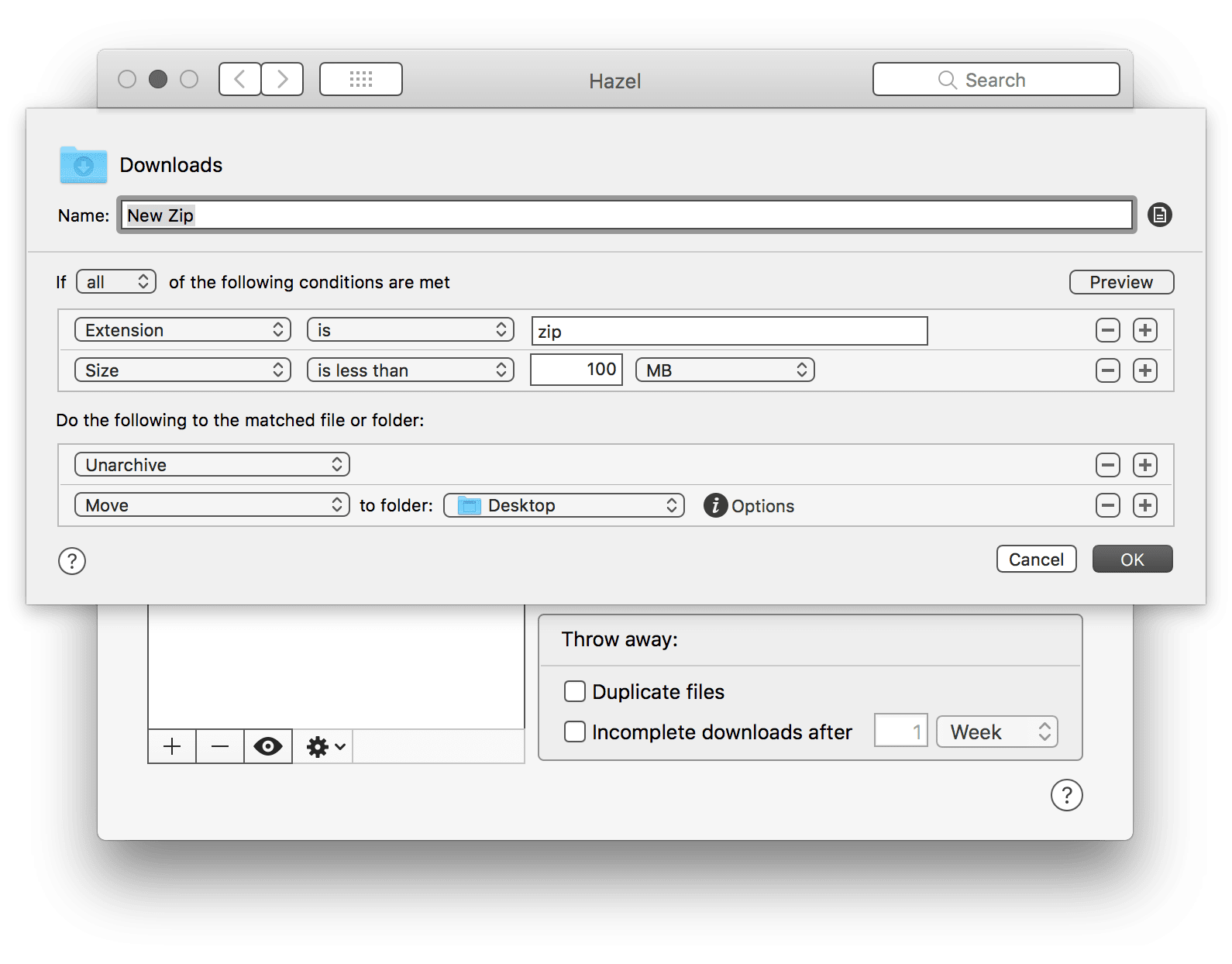The image size is (1232, 964).
Task: Open the Desktop destination folder dropdown
Action: coord(564,505)
